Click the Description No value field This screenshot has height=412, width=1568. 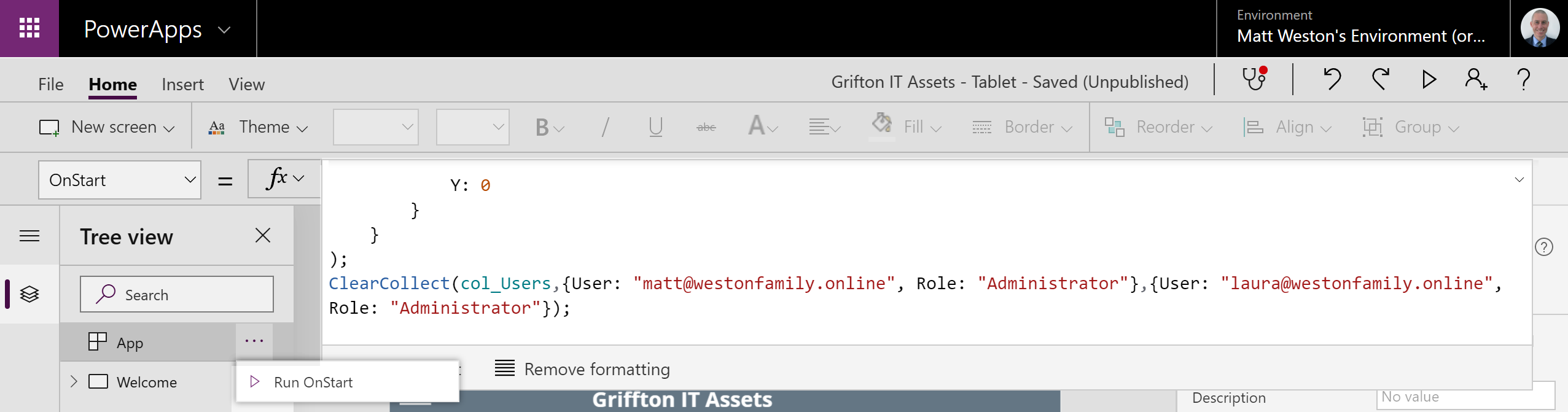(1465, 397)
